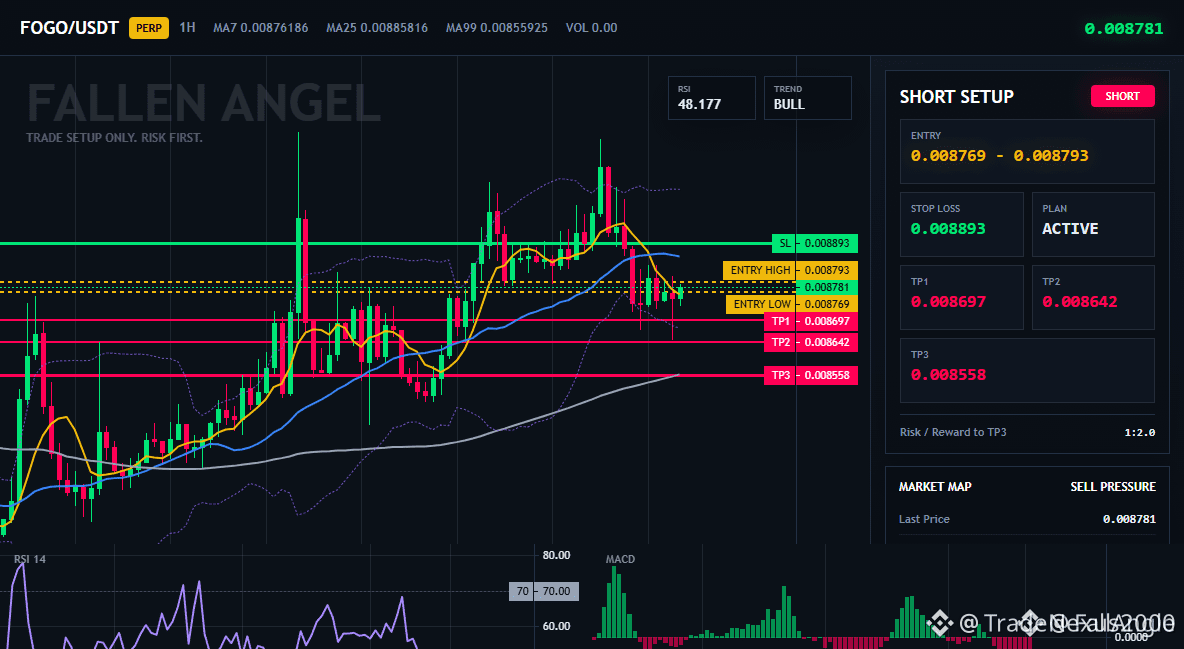Click the RSI 48.177 box
The height and width of the screenshot is (649, 1184).
(x=711, y=97)
